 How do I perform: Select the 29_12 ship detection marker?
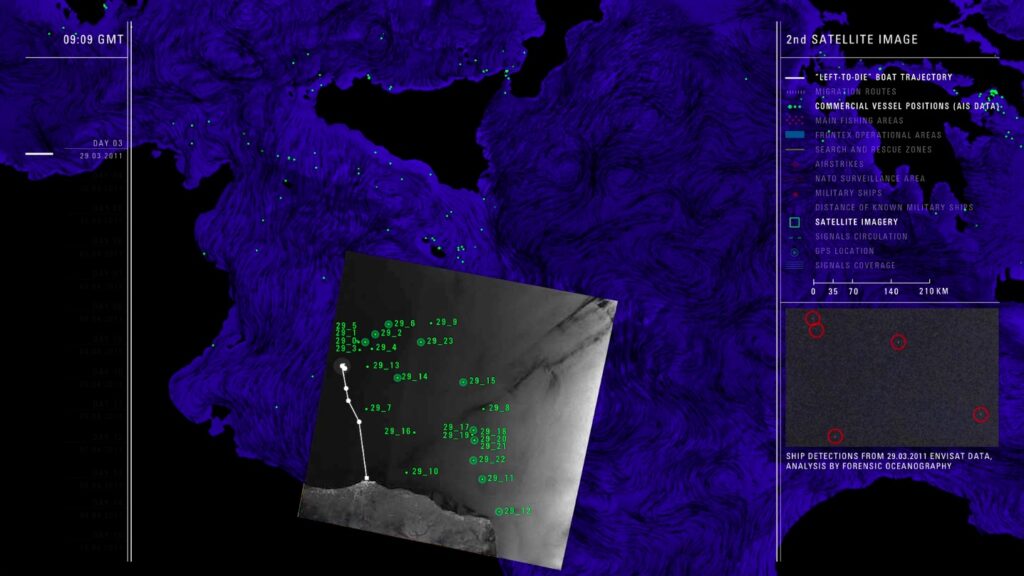tap(498, 512)
